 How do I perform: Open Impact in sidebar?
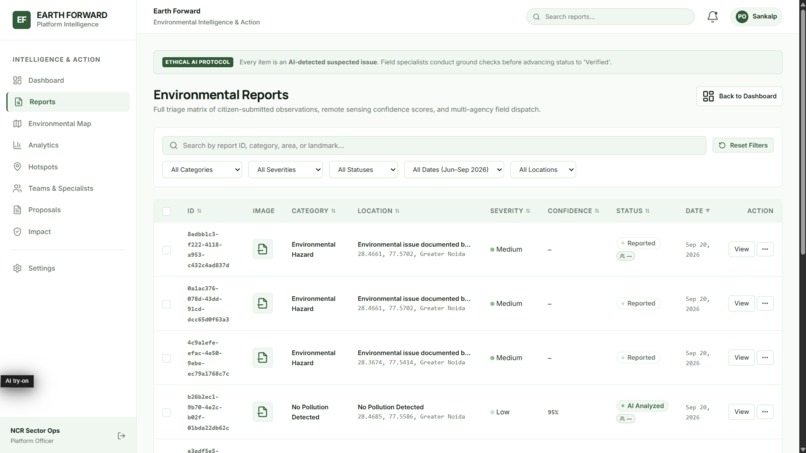pyautogui.click(x=68, y=231)
